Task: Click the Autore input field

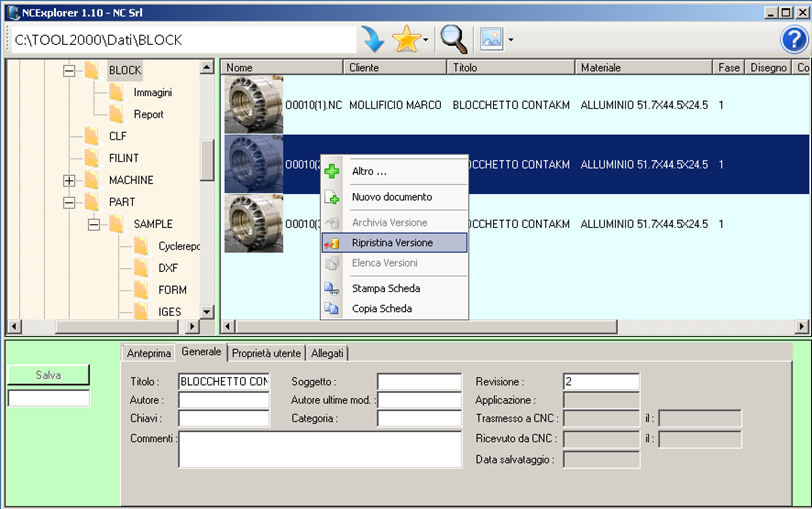Action: click(224, 400)
